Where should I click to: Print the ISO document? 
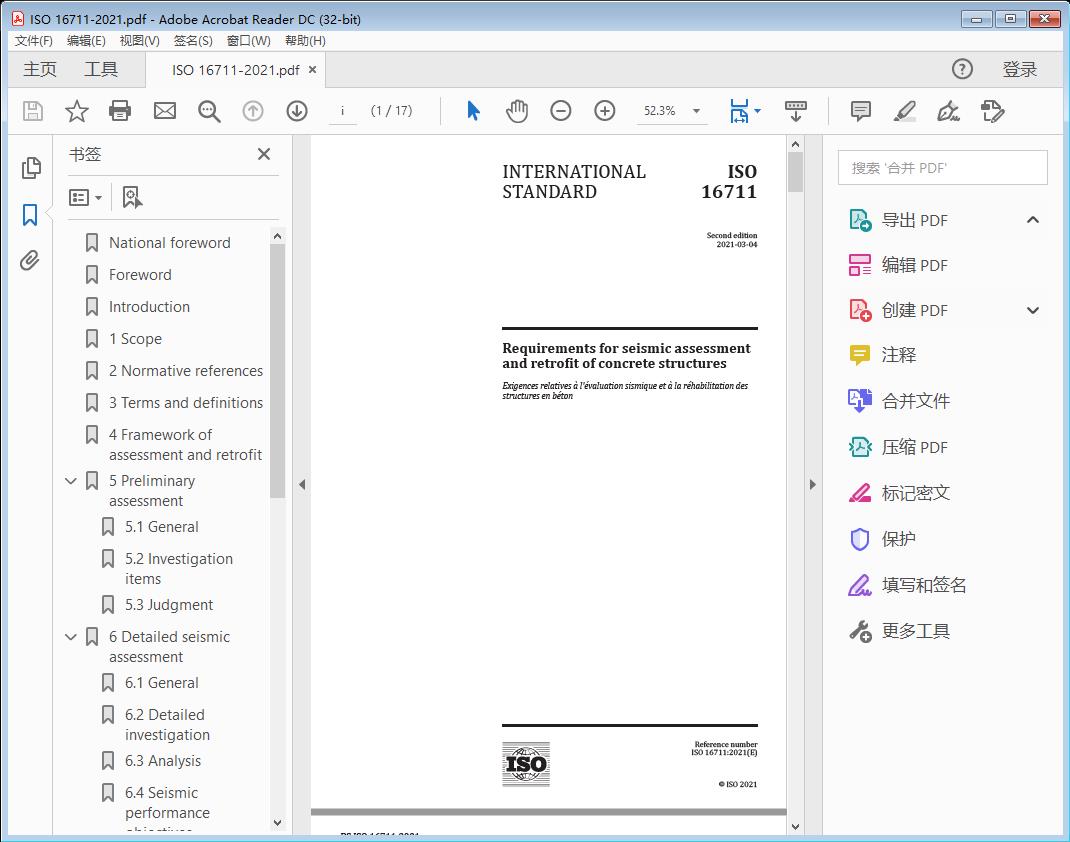point(120,111)
